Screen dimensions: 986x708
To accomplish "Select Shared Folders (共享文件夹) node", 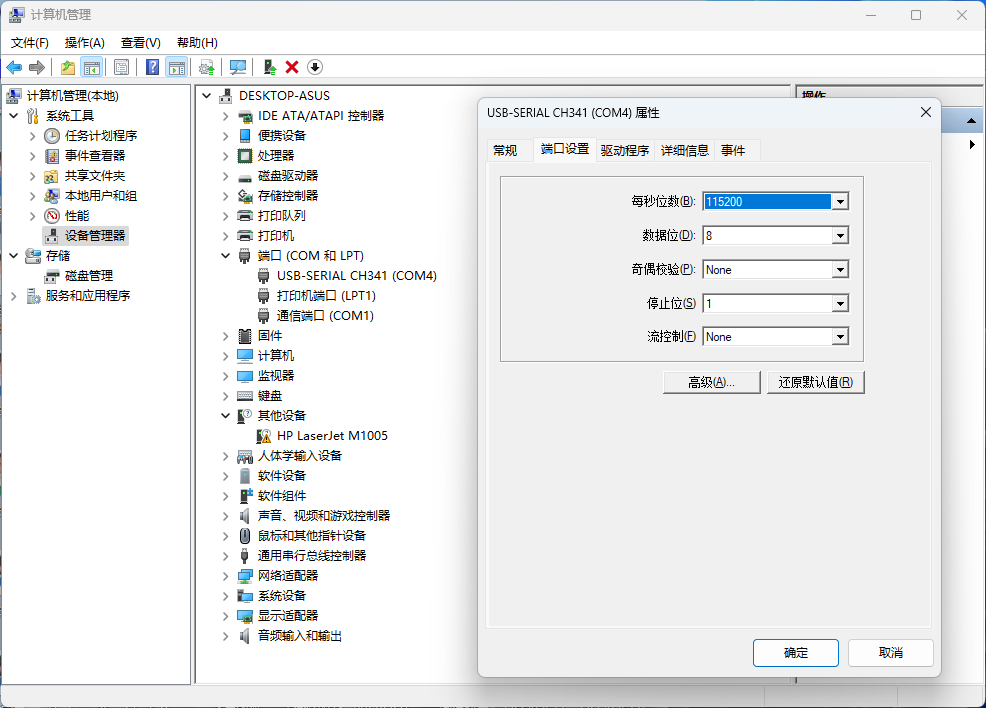I will 95,176.
